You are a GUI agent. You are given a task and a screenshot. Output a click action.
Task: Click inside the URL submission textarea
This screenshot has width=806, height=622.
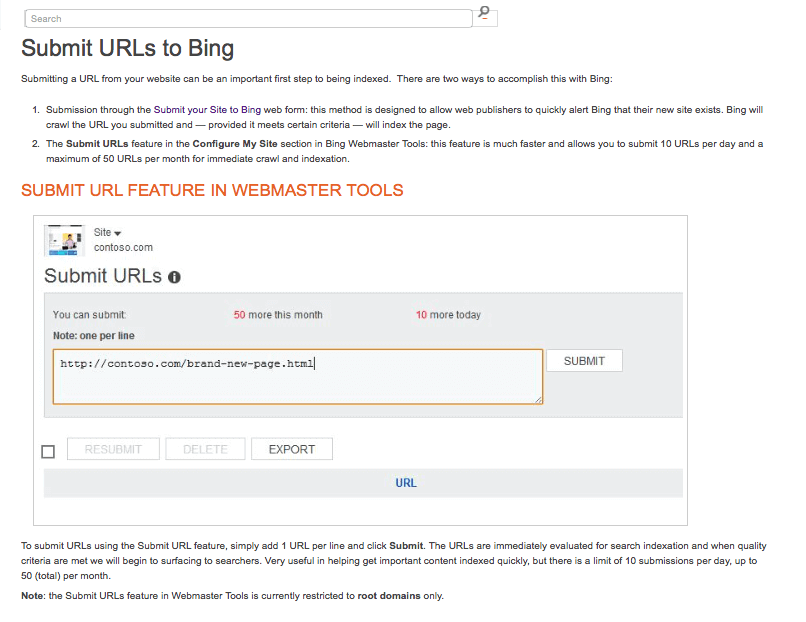(x=298, y=377)
